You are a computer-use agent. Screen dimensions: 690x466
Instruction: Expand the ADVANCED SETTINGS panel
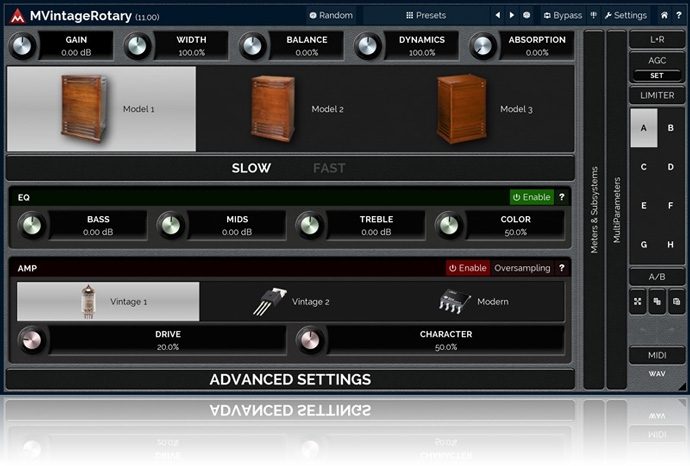point(290,379)
